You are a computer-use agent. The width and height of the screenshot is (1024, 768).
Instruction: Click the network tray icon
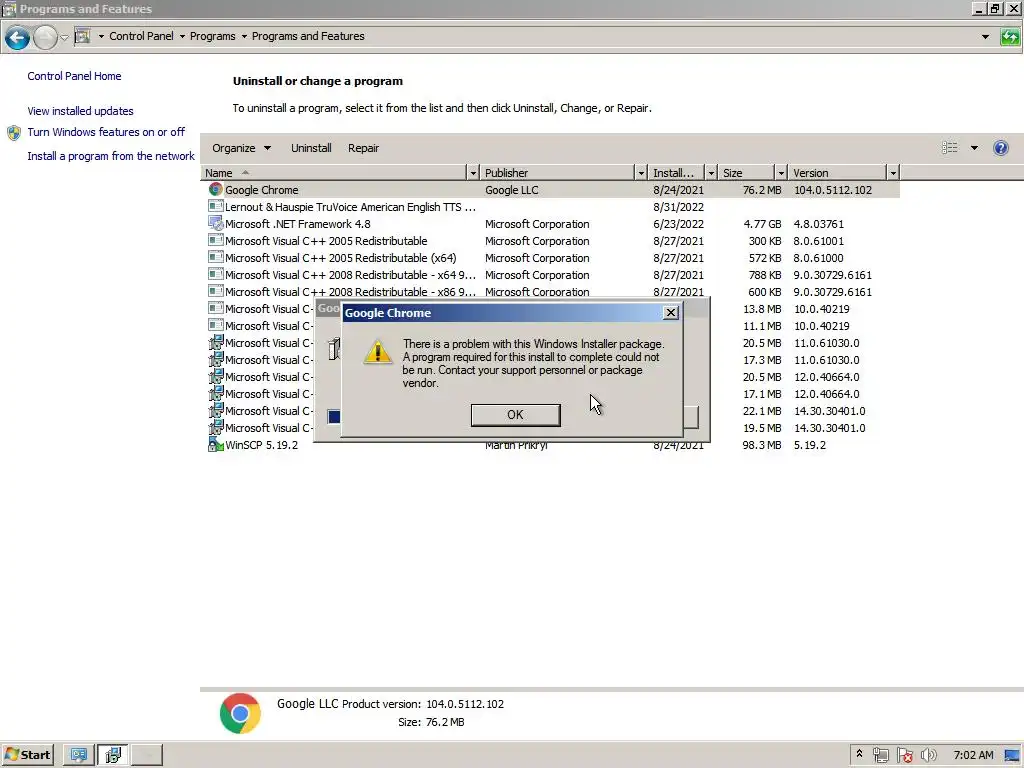tap(880, 756)
